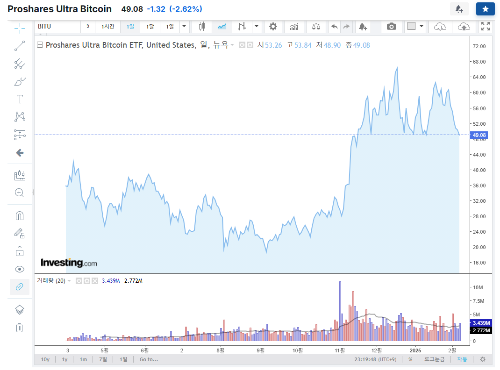Click first small icon in volume legend

79,281
